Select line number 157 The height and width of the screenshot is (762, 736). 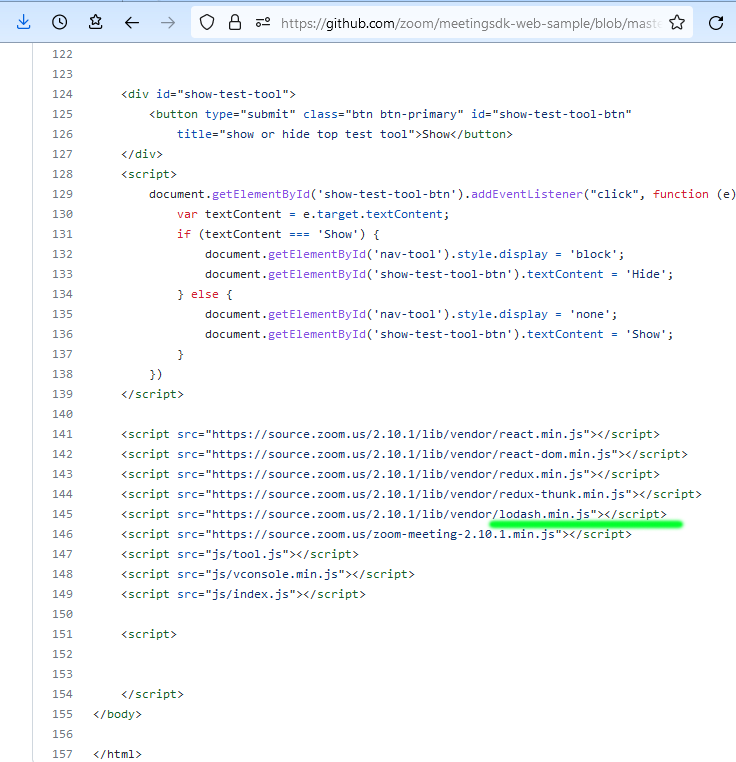62,754
